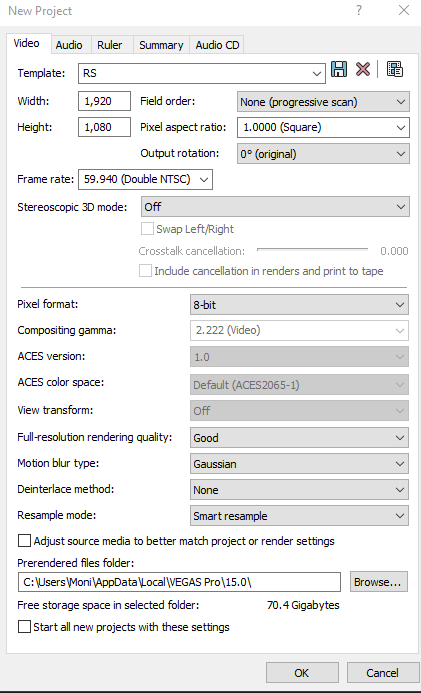Viewport: 421px width, 693px height.
Task: Click the question mark help icon
Action: 359,10
